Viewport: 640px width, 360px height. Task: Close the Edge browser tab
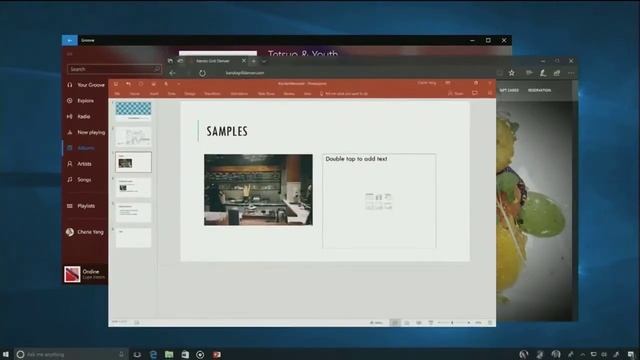point(244,61)
